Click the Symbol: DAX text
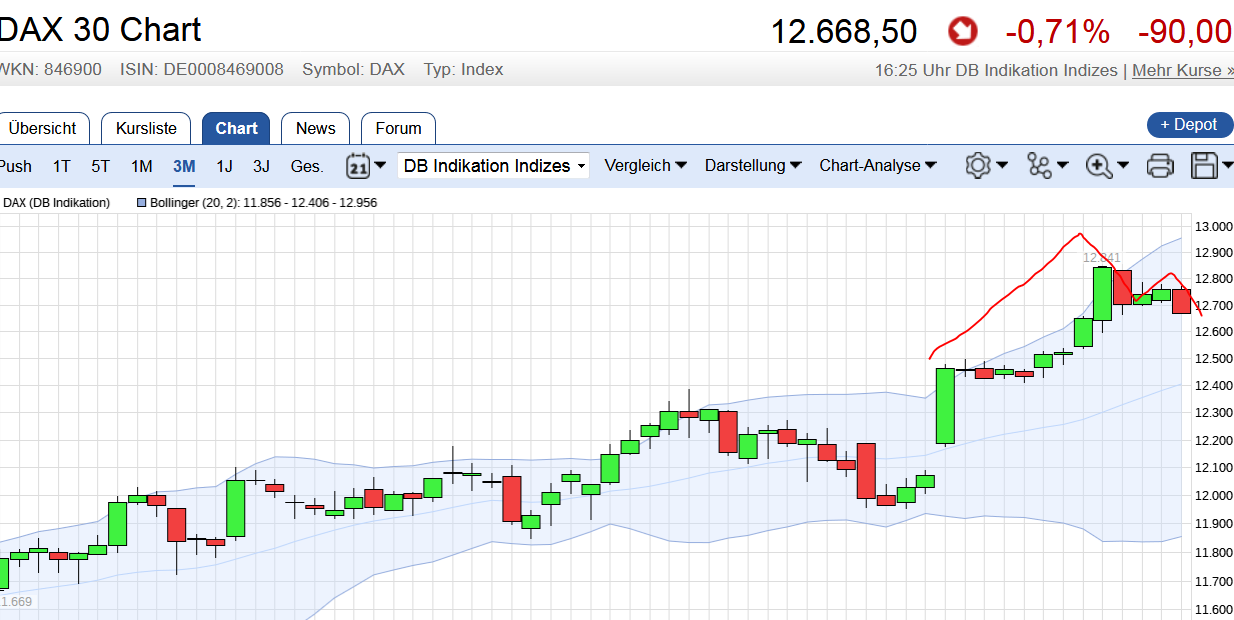 click(354, 70)
